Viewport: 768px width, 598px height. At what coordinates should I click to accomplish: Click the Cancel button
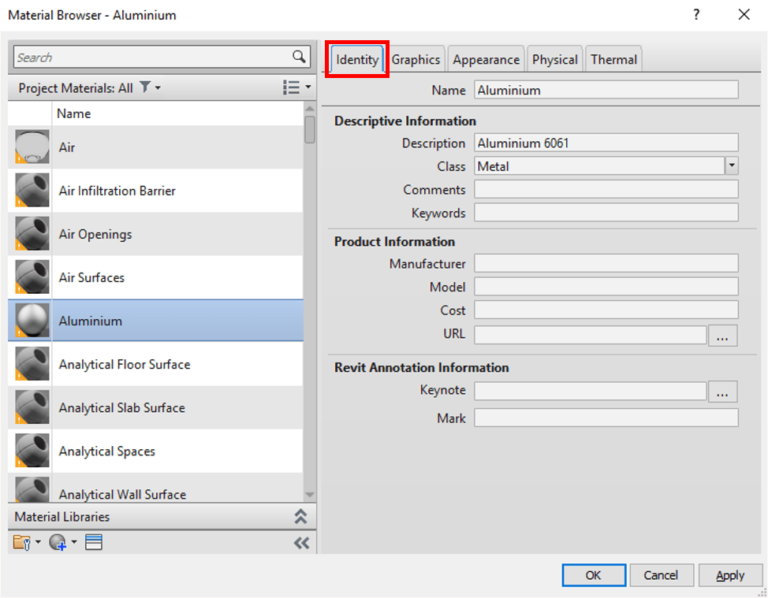(661, 575)
